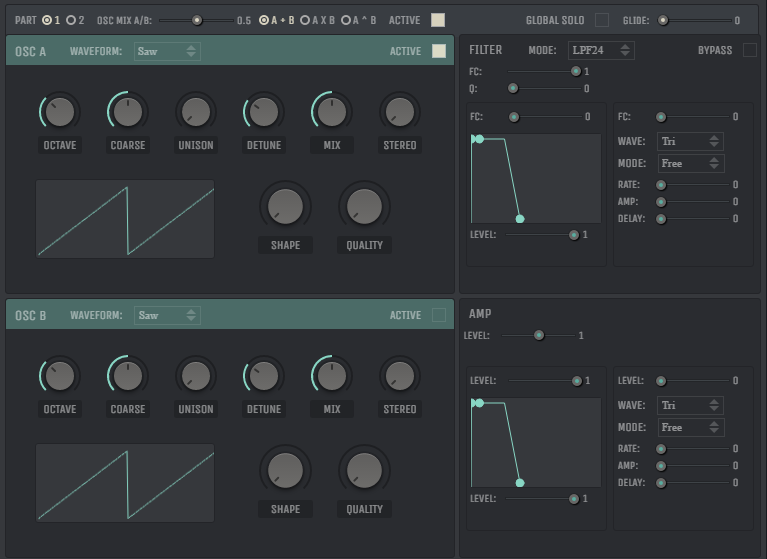Open the Amp LFO Wave Tri dropdown

coord(690,406)
